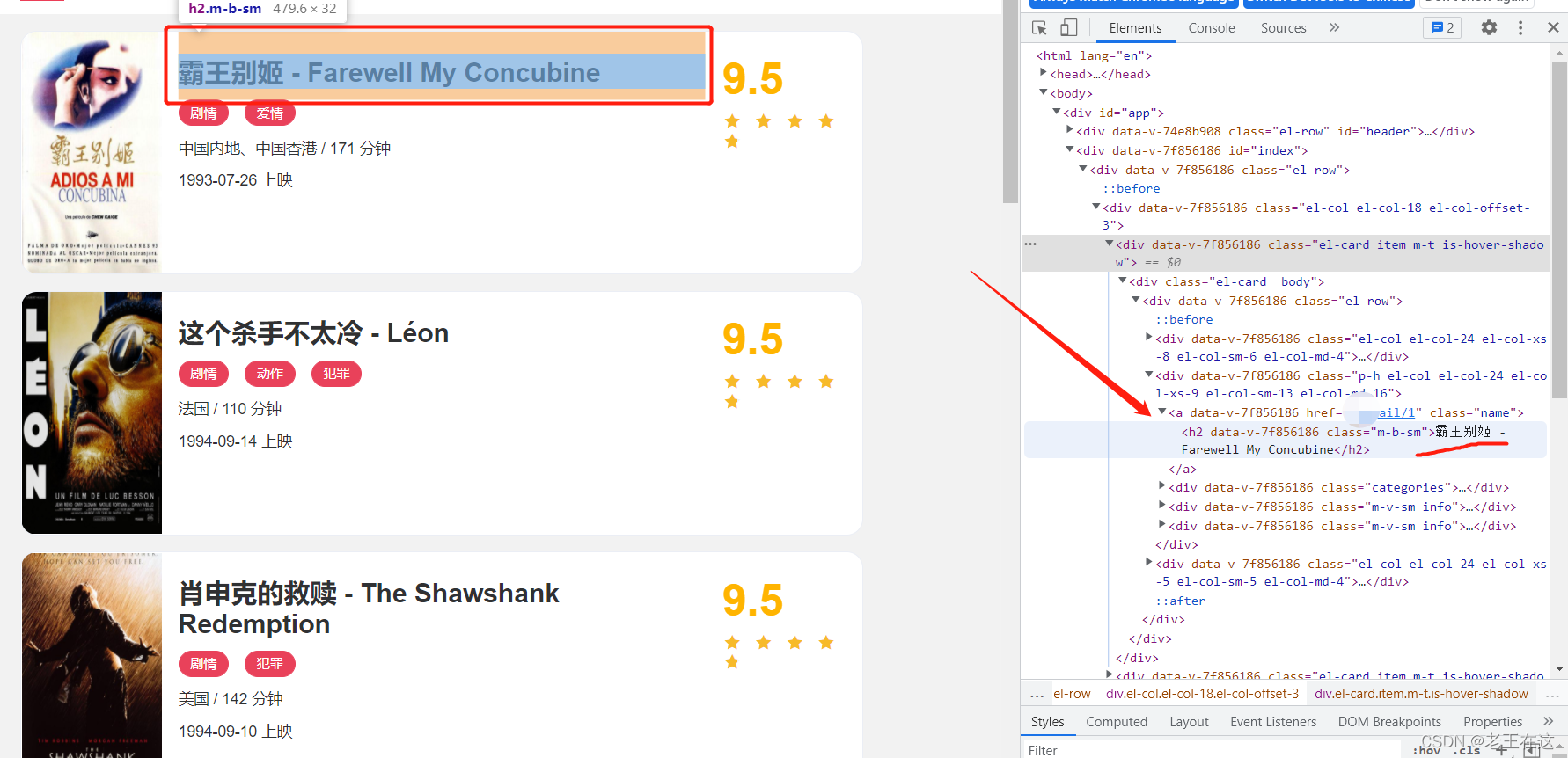Open the Computed styles tab

1116,722
